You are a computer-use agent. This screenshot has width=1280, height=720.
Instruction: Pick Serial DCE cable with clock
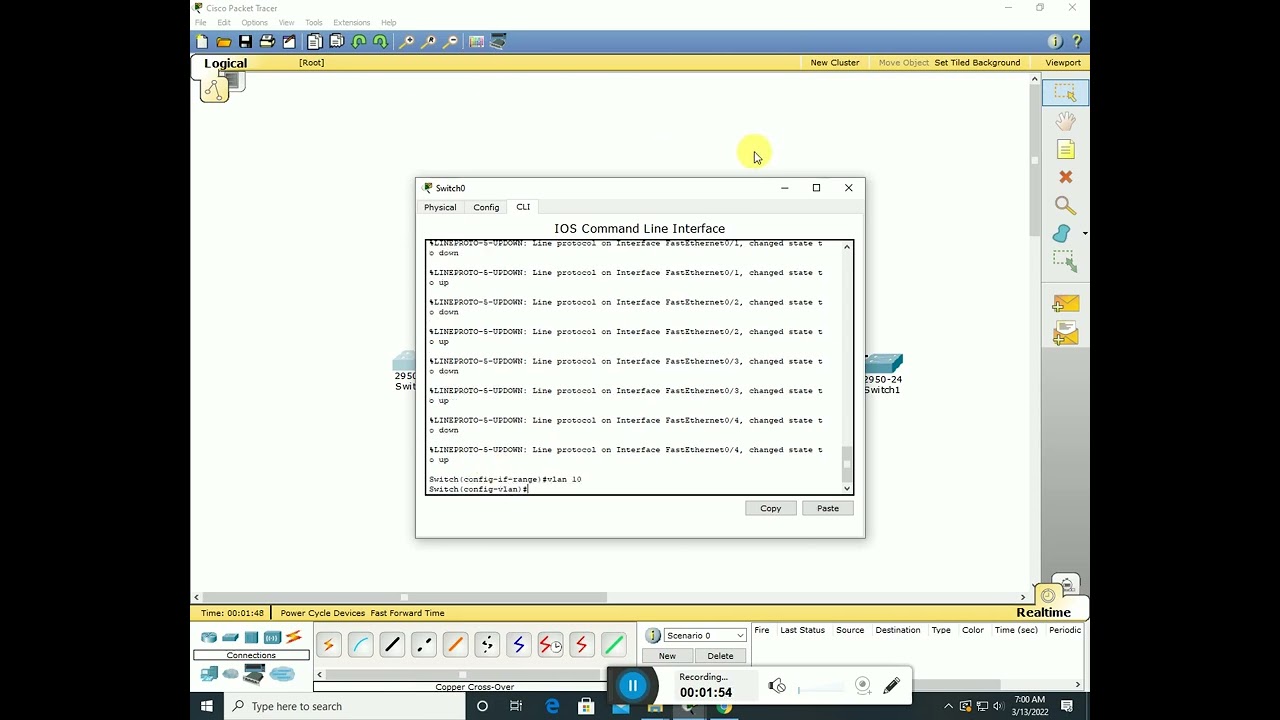tap(550, 645)
